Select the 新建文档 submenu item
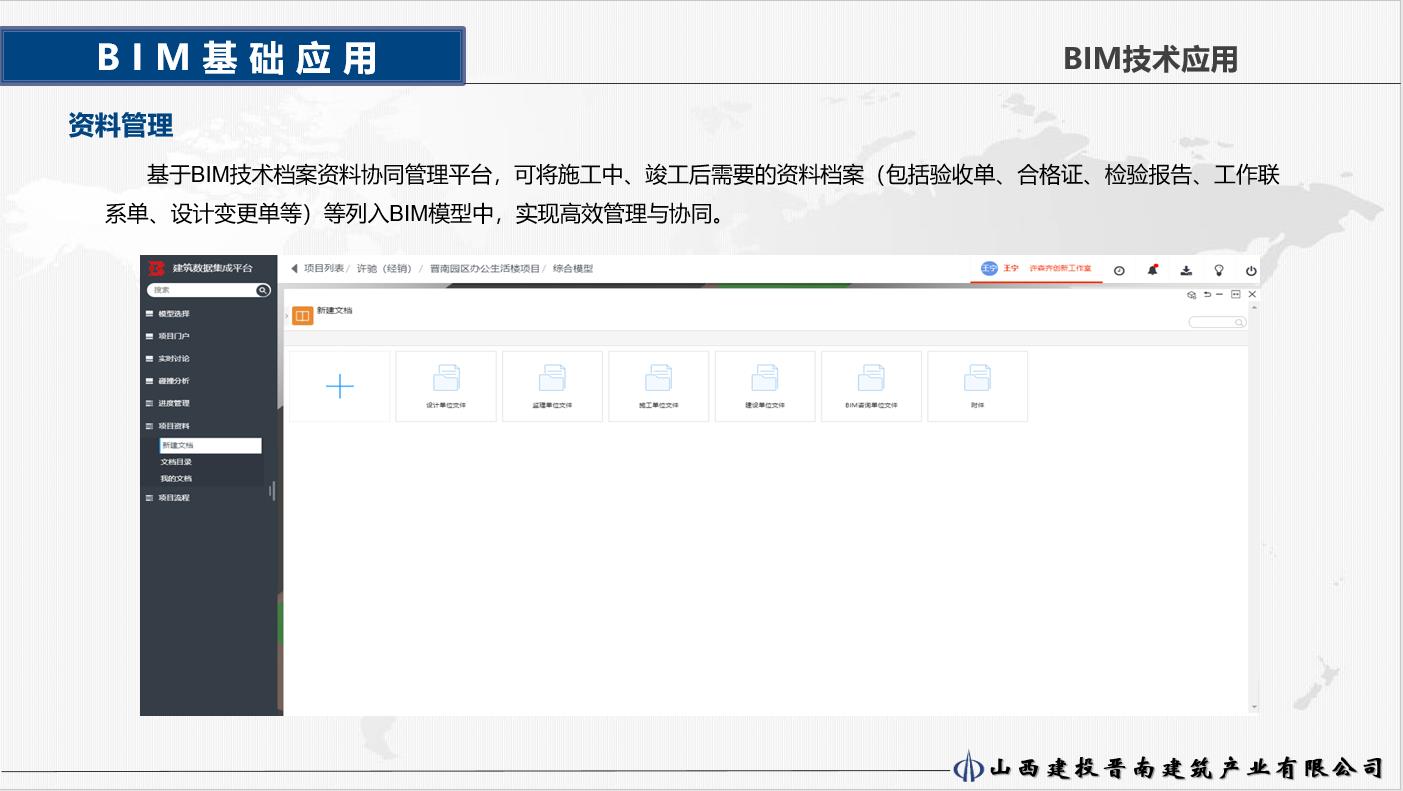 [210, 446]
